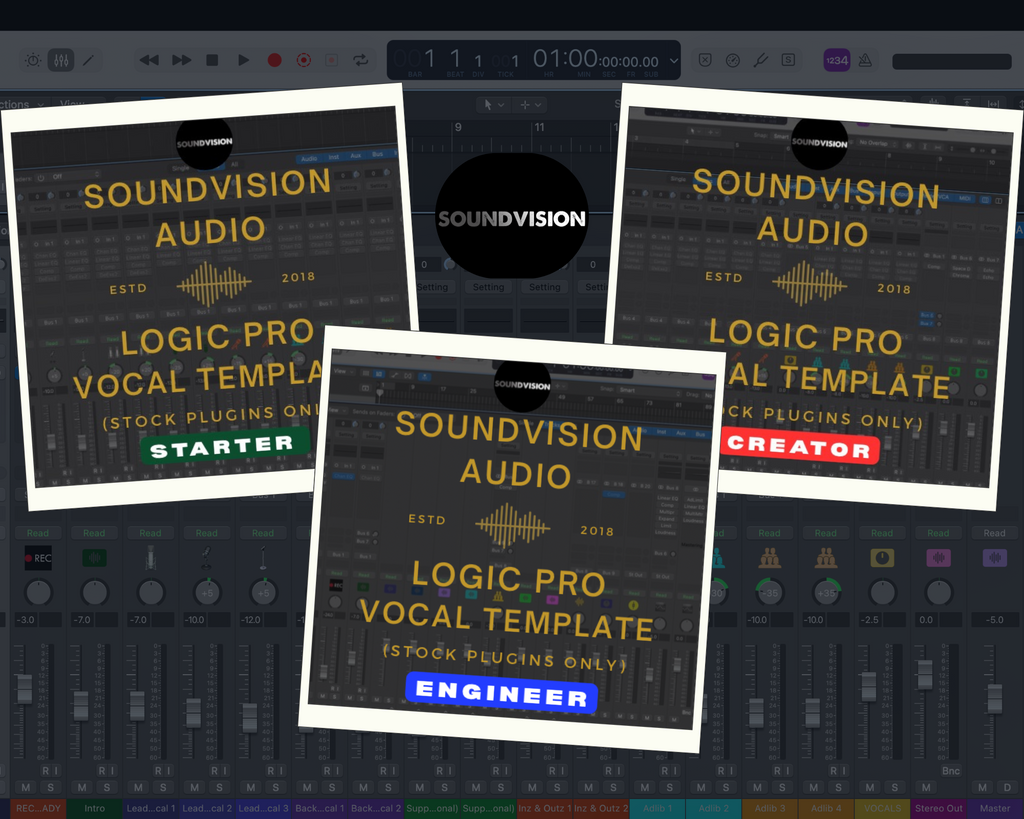Click the Stereo Out channel icon
The height and width of the screenshot is (819, 1024).
pos(938,557)
